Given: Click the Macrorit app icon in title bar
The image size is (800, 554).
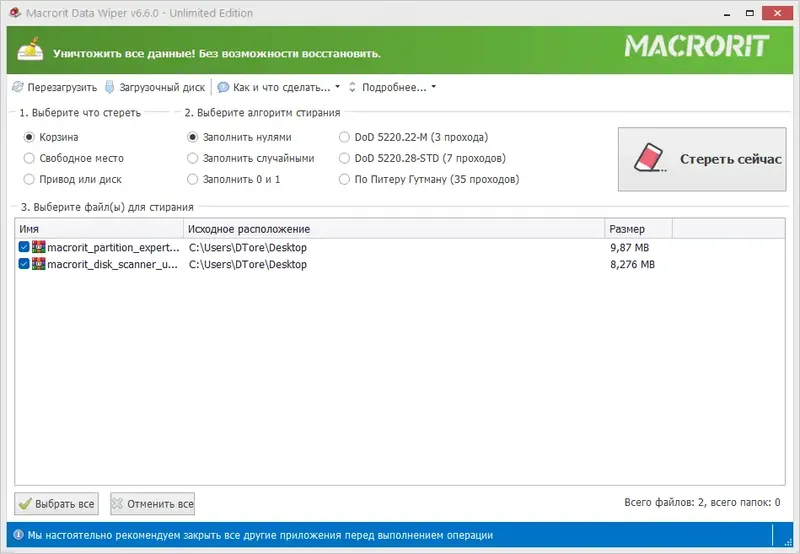Looking at the screenshot, I should pyautogui.click(x=15, y=12).
